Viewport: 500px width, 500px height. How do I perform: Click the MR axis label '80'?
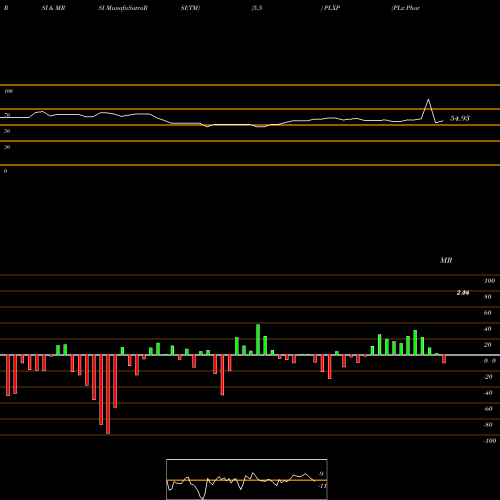coord(488,297)
